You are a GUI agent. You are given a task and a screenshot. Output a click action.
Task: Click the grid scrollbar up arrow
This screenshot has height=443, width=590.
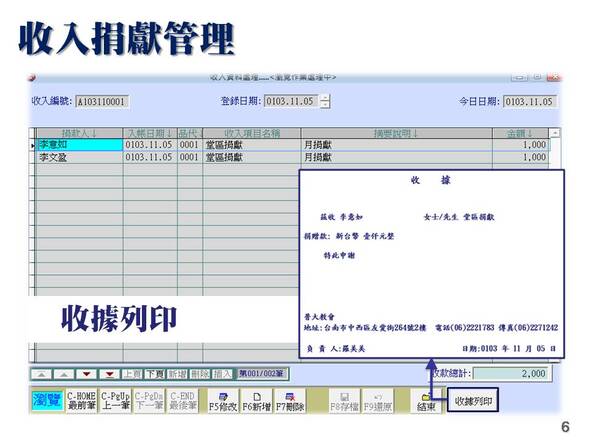pyautogui.click(x=555, y=133)
